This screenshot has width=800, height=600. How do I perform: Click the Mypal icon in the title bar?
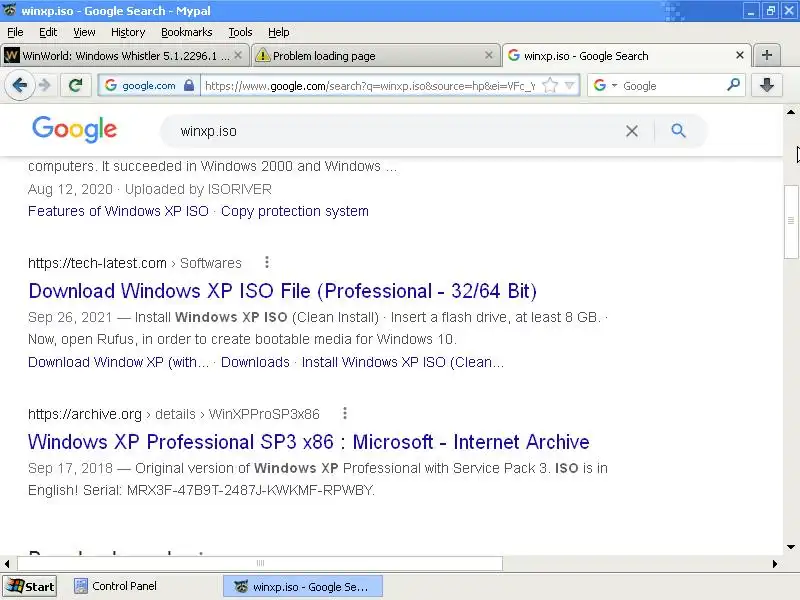9,10
